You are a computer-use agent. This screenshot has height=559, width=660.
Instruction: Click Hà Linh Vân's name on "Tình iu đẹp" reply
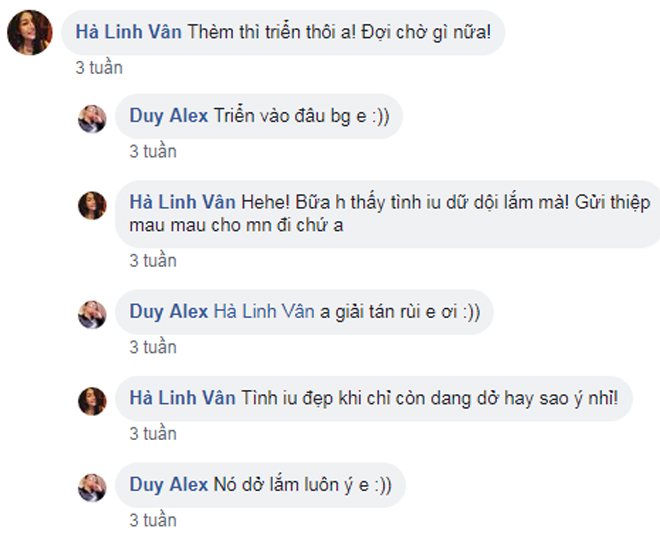pos(182,398)
